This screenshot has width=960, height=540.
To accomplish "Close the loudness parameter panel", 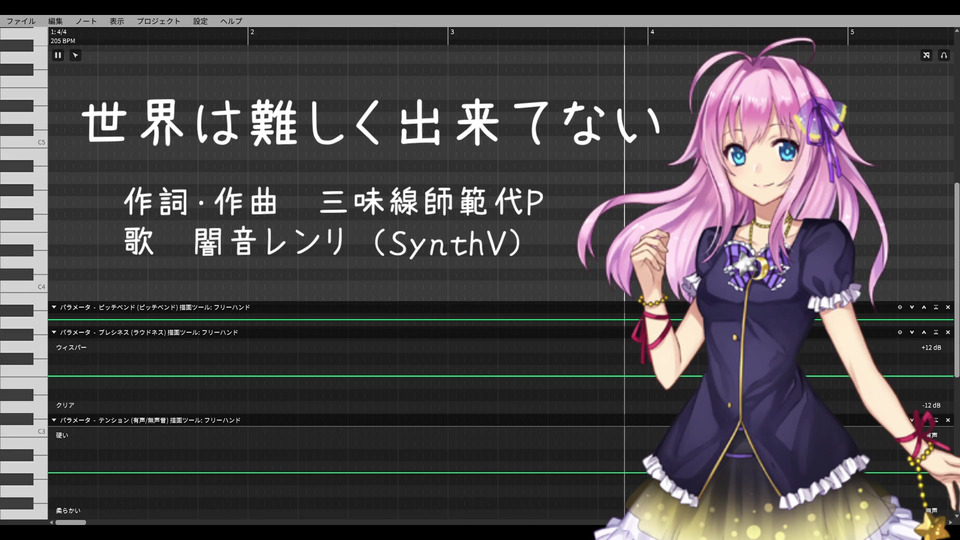I will [948, 332].
